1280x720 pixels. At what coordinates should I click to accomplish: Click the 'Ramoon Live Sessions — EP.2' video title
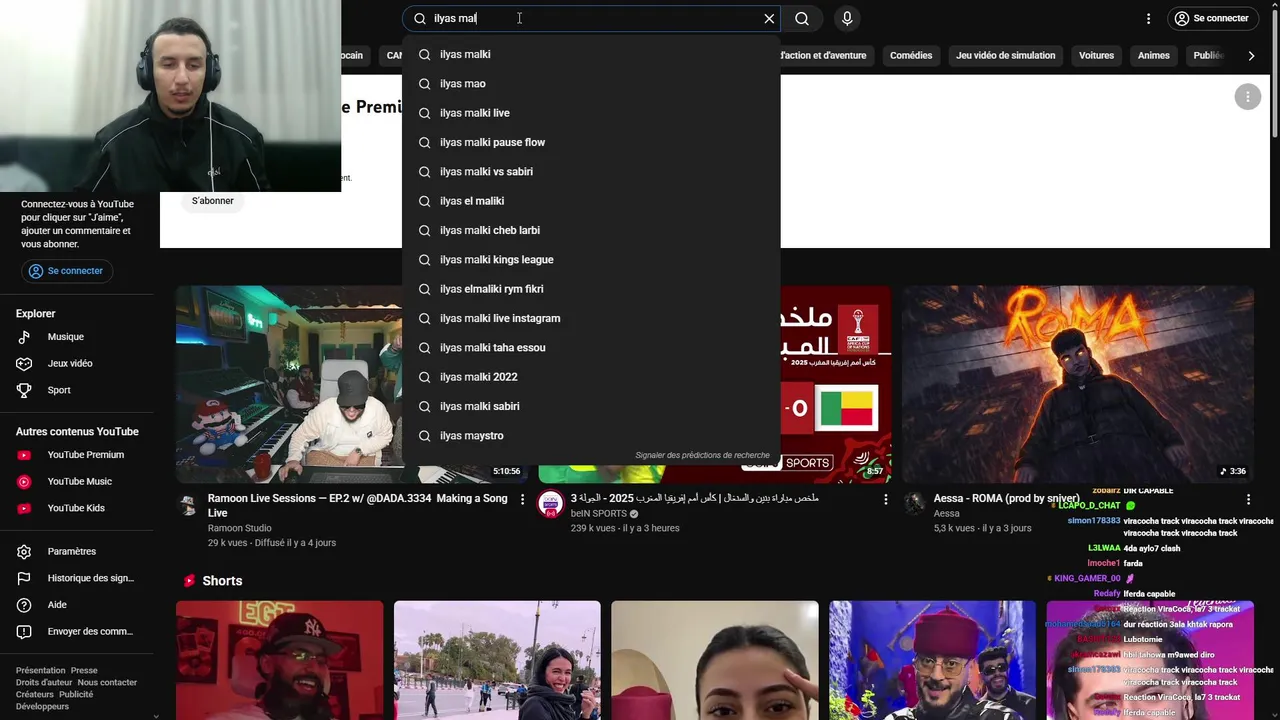[358, 505]
